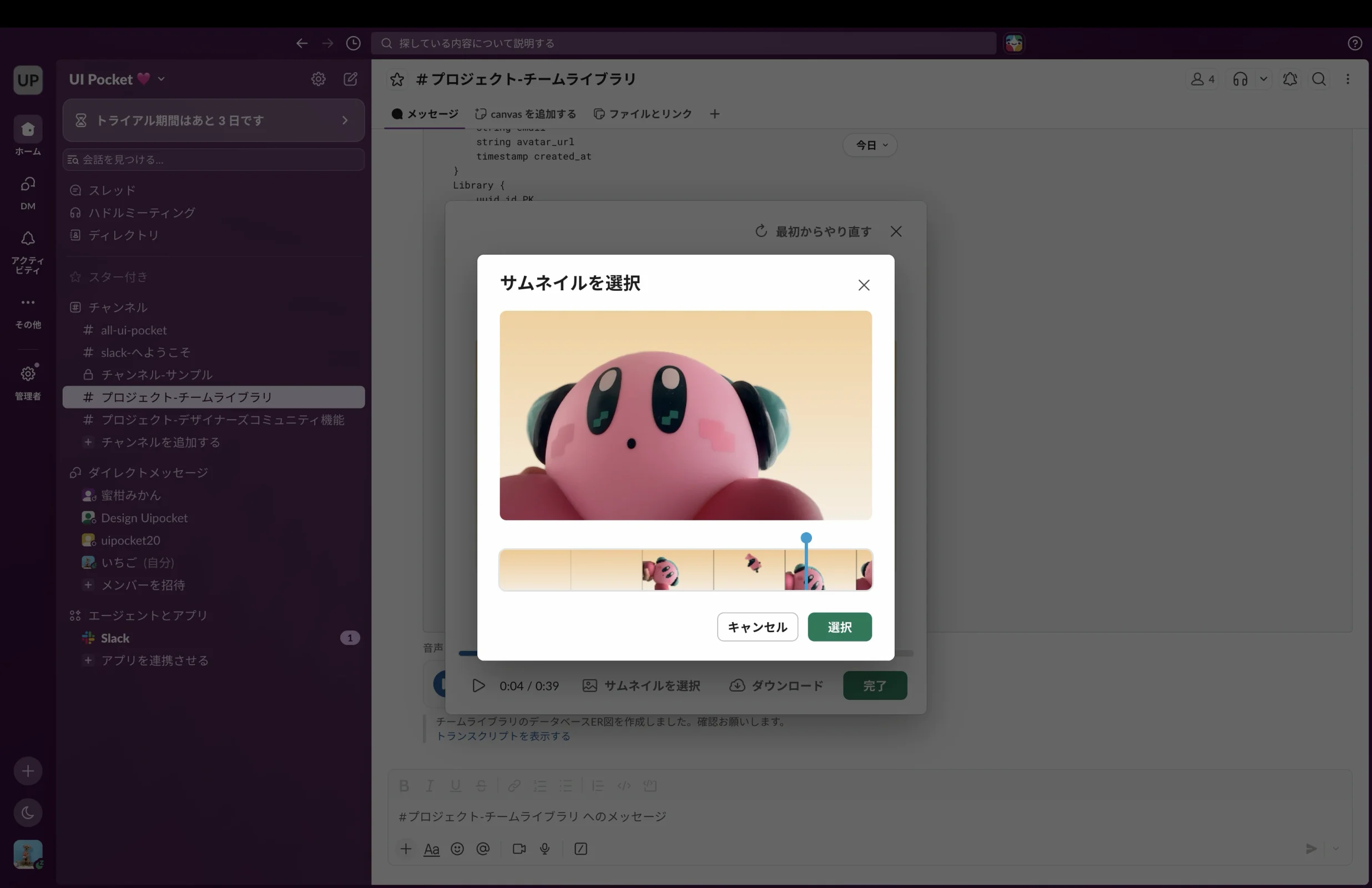The height and width of the screenshot is (888, 1372).
Task: Close the clip recording preview window
Action: [x=896, y=231]
